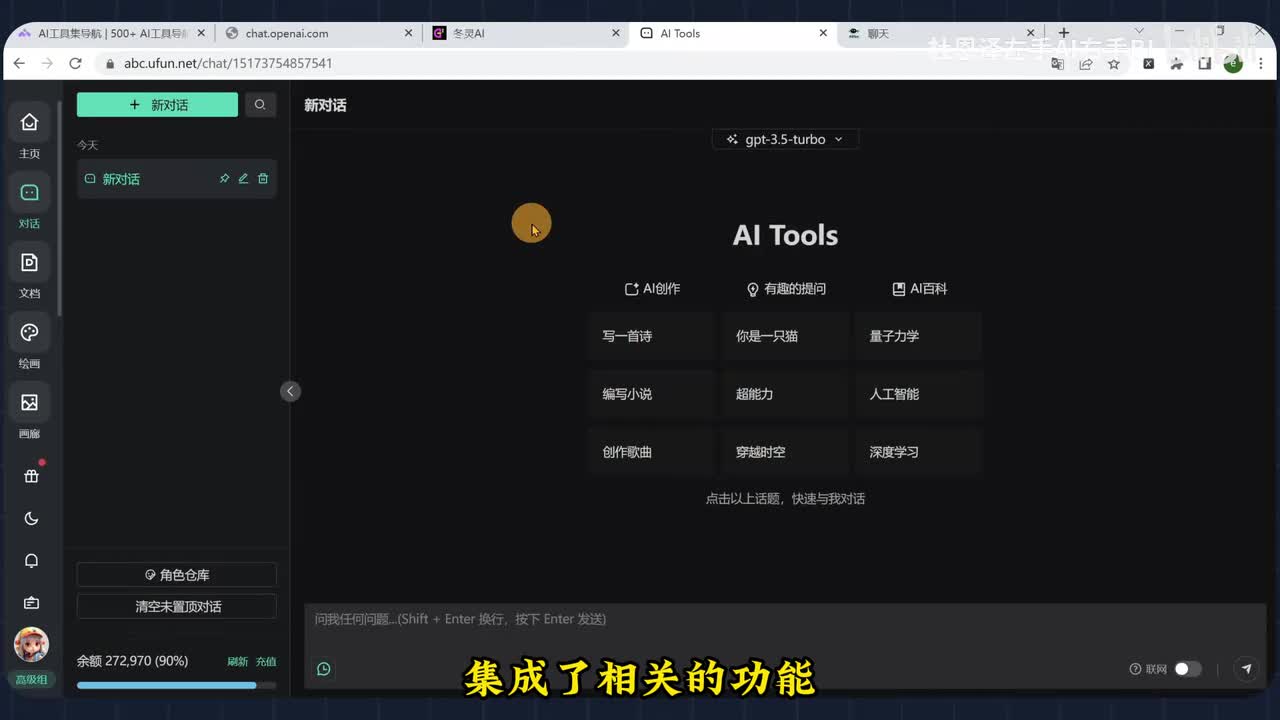Click the gift box icon in sidebar

(31, 477)
